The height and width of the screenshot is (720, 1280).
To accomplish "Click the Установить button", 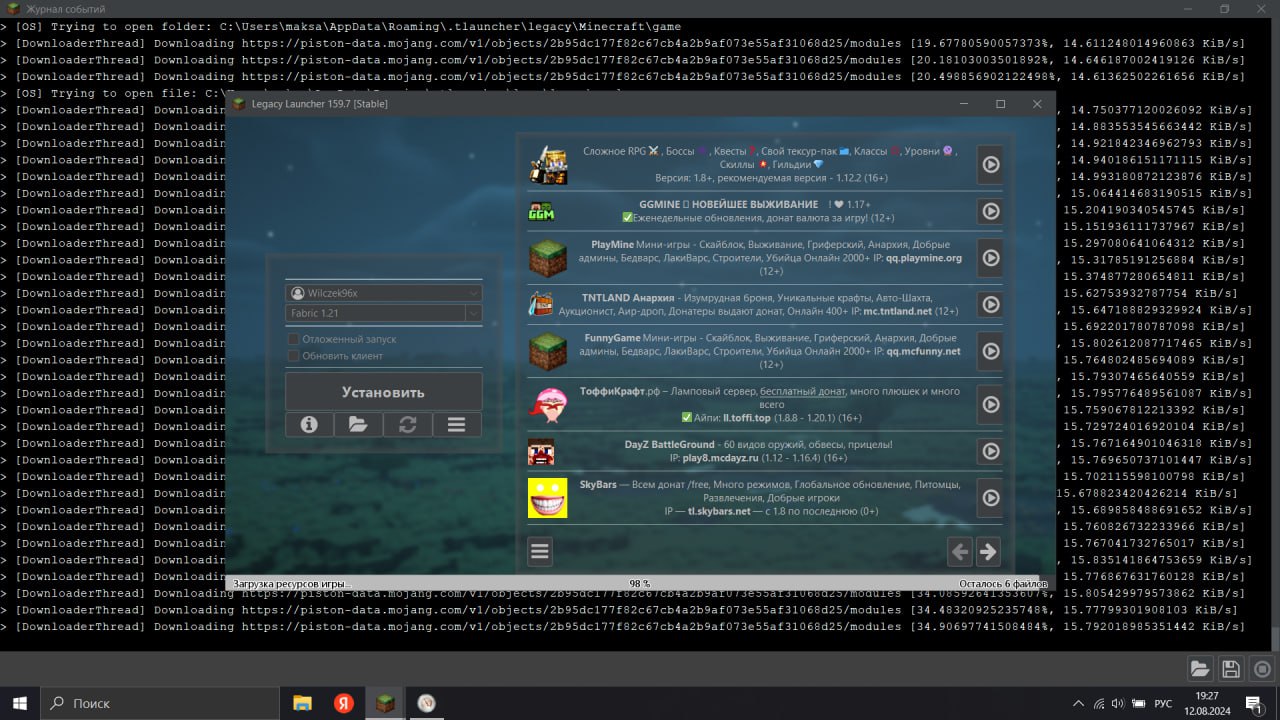I will coord(383,391).
